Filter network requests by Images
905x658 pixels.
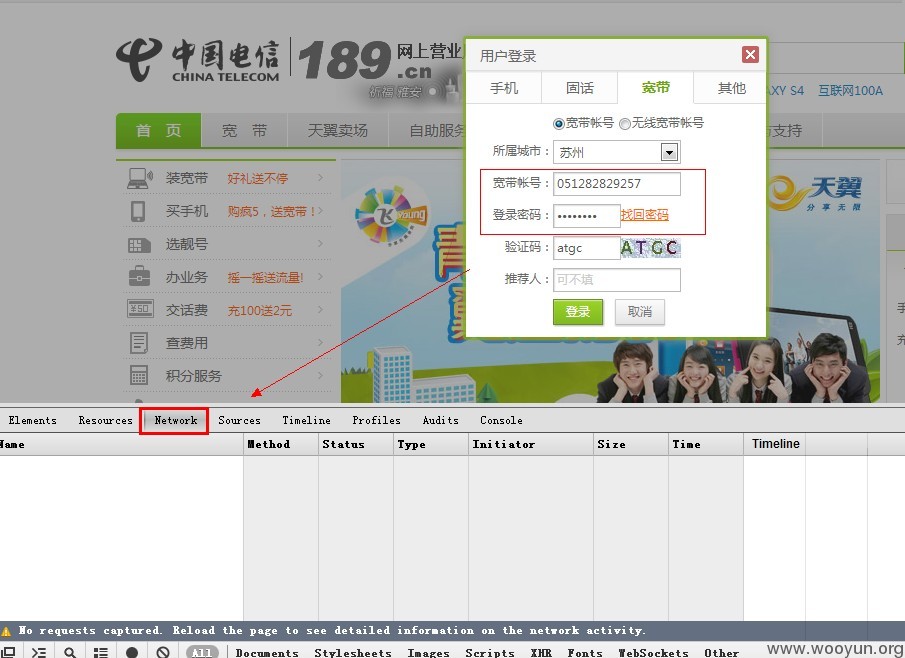[x=428, y=652]
